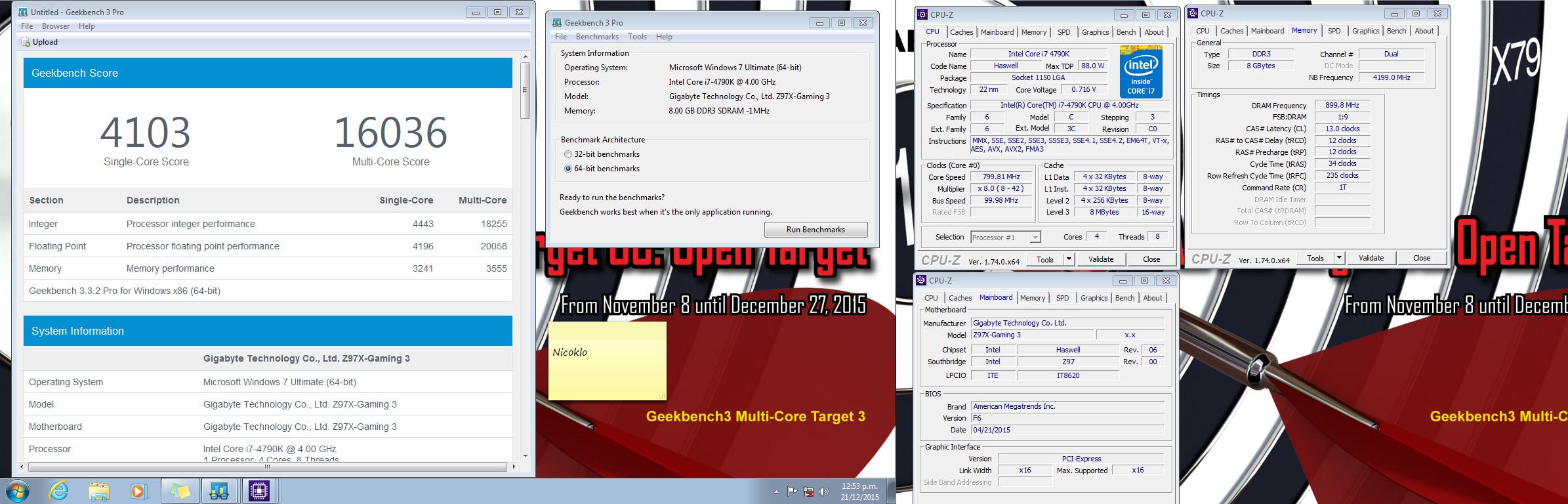
Task: Open File menu in Geekbench 3 Pro benchmark window
Action: point(561,37)
